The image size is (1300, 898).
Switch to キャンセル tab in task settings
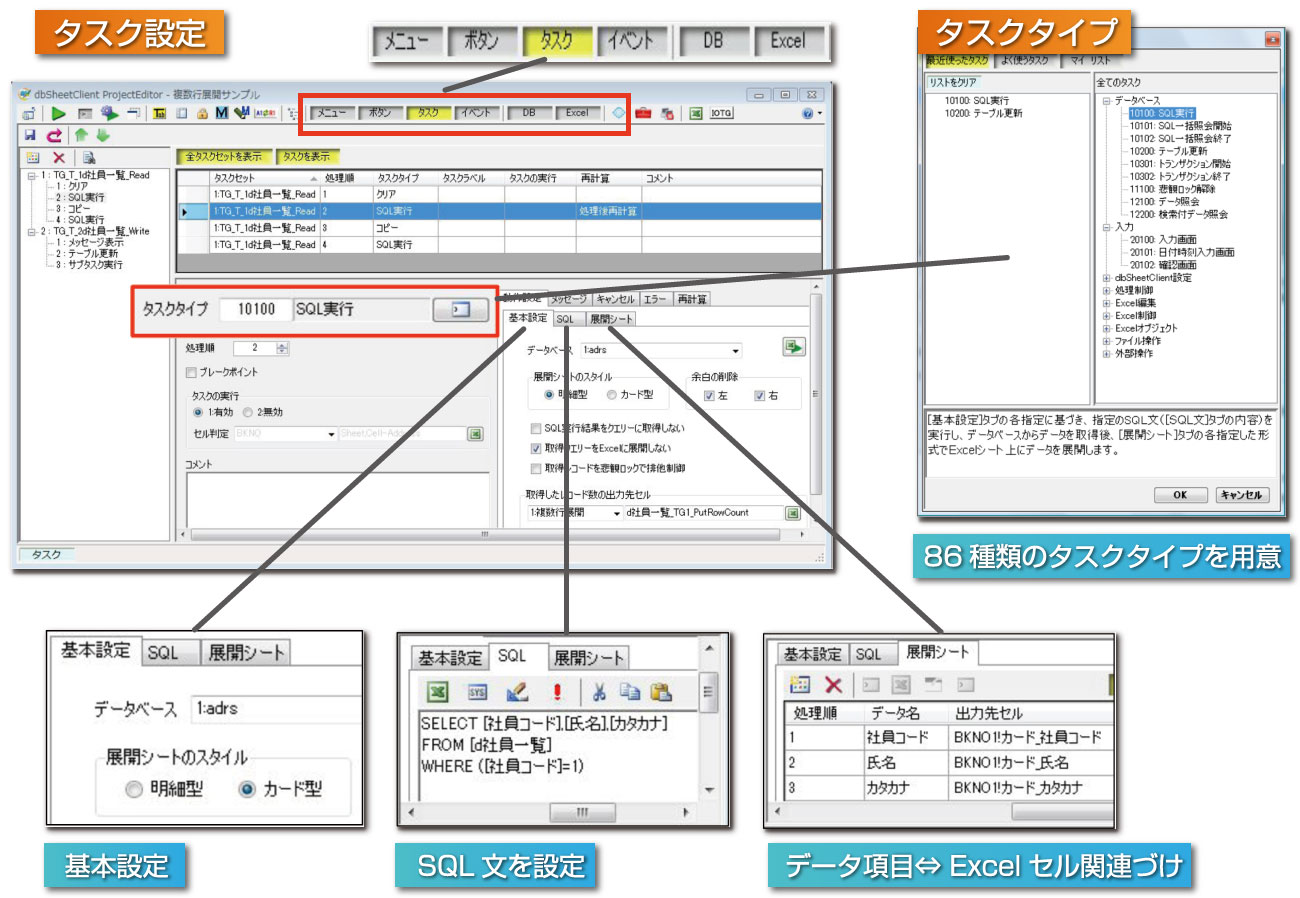(x=614, y=298)
